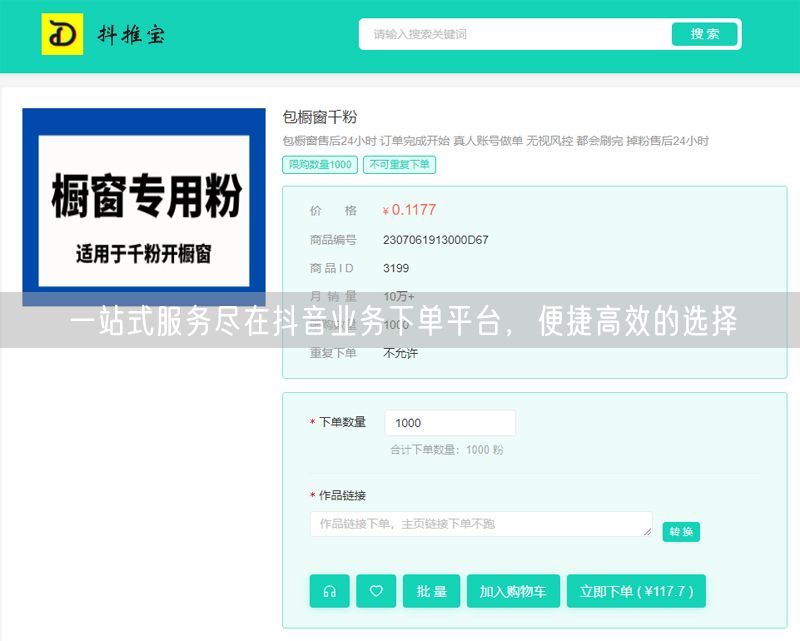Click into the 下单数量 quantity field
This screenshot has width=800, height=641.
coord(449,423)
